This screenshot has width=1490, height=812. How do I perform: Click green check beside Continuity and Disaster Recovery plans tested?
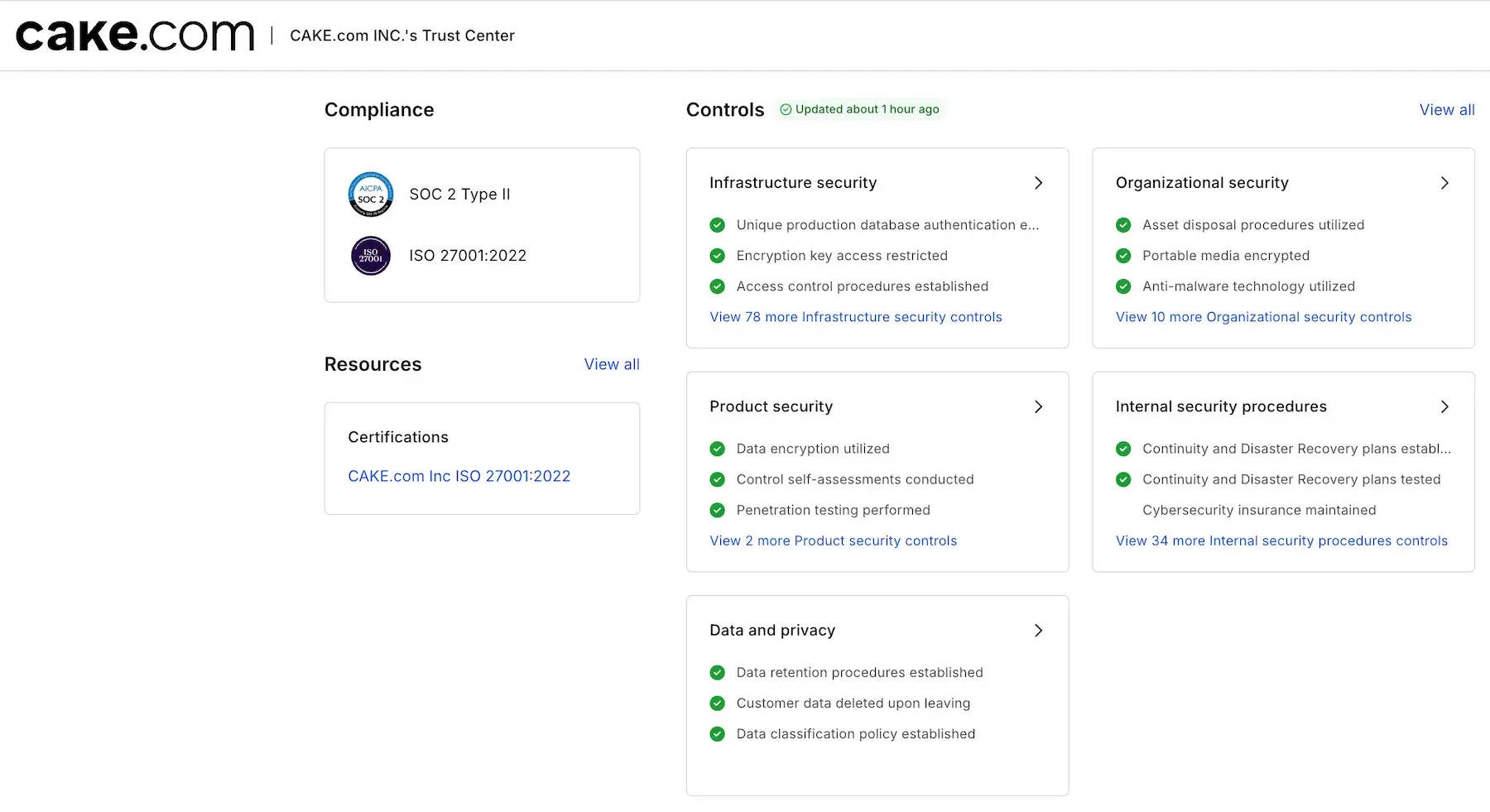tap(1123, 479)
